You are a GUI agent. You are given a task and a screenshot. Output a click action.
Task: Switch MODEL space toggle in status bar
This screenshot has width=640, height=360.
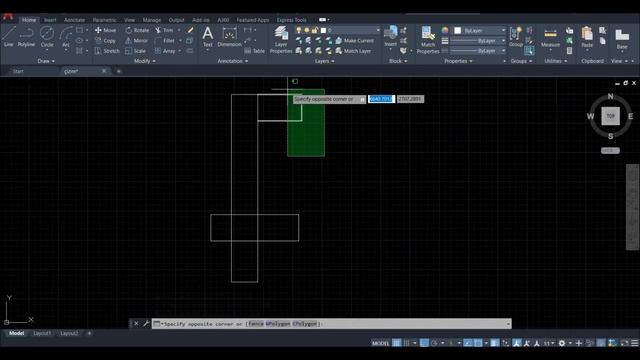[380, 343]
